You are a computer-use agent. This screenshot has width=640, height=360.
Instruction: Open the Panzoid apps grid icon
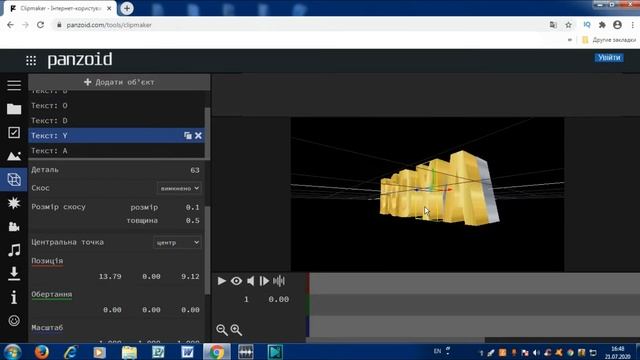coord(31,61)
